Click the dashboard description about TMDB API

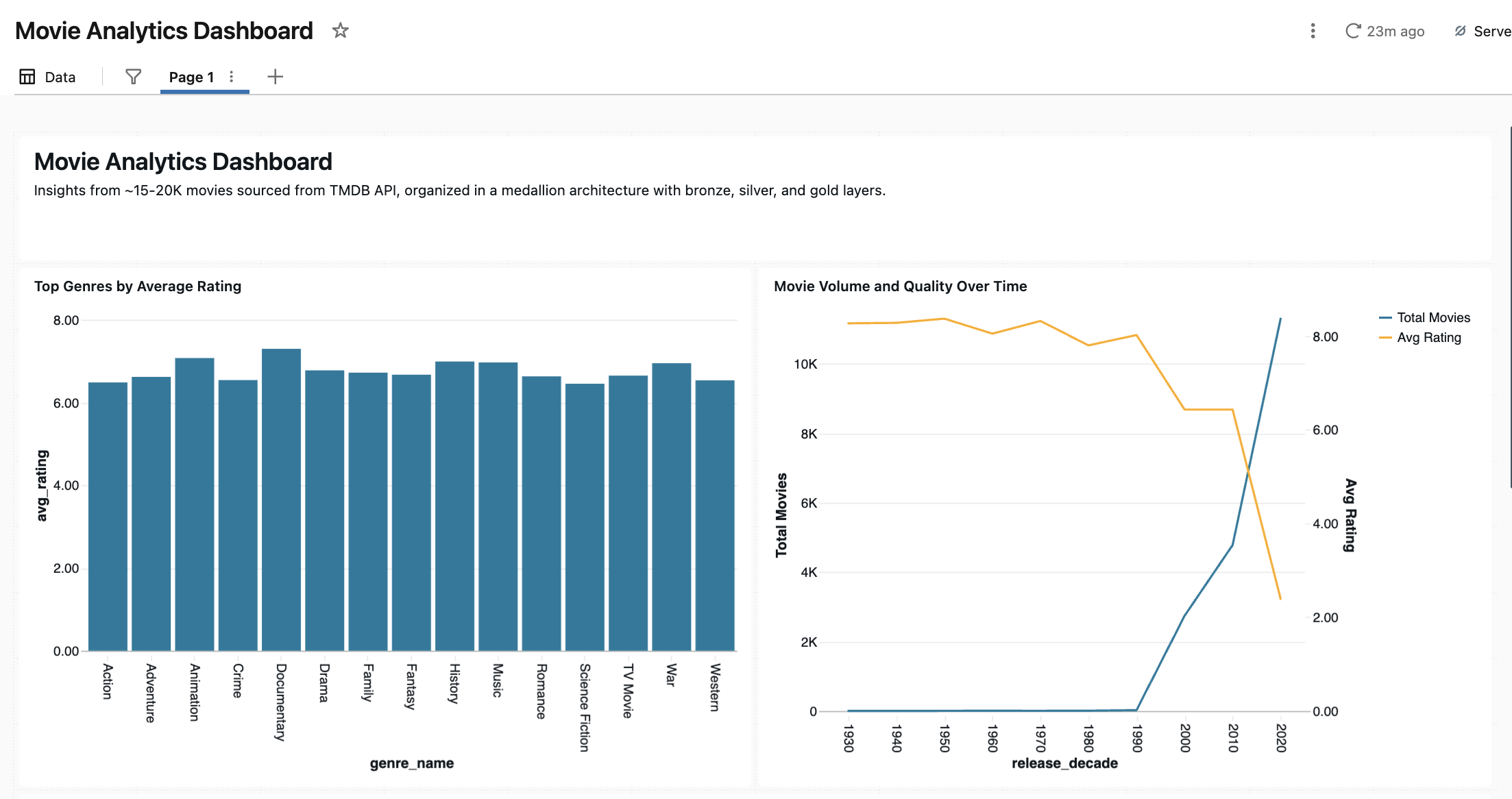pyautogui.click(x=460, y=190)
